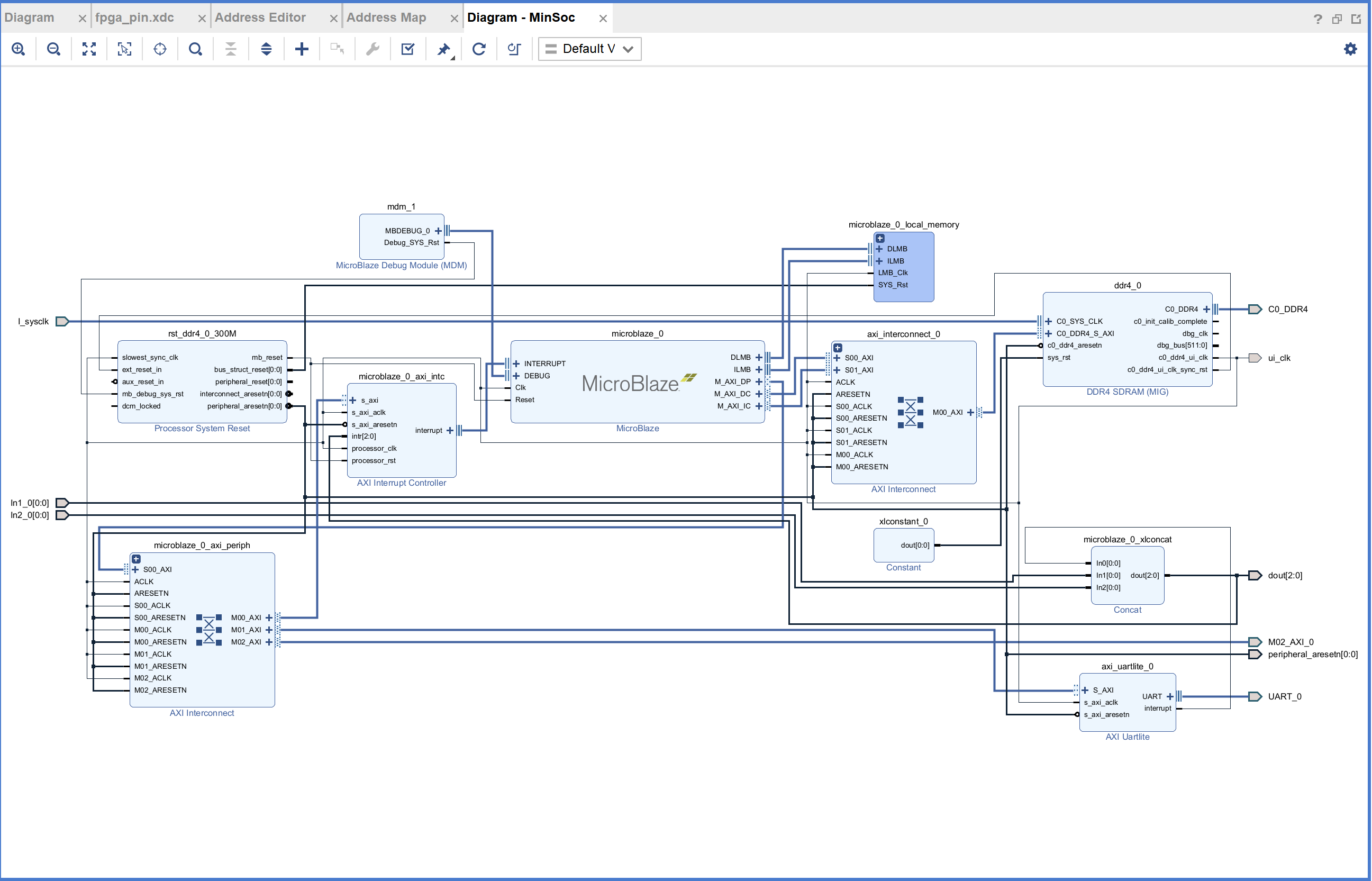Expand the s_axi interface on microblaze_0_axi_intc

point(353,401)
